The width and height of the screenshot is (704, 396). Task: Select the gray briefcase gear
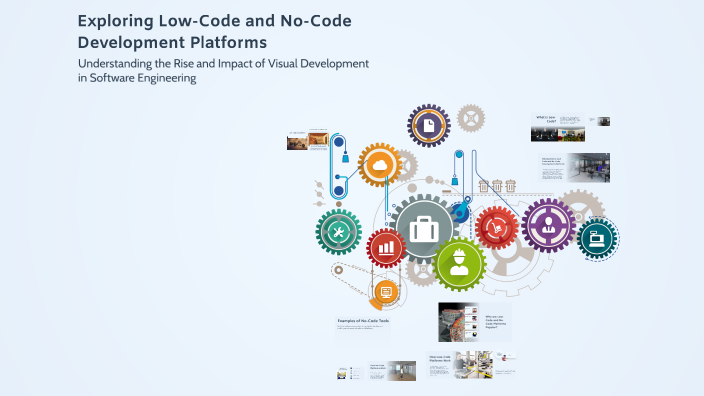(424, 229)
